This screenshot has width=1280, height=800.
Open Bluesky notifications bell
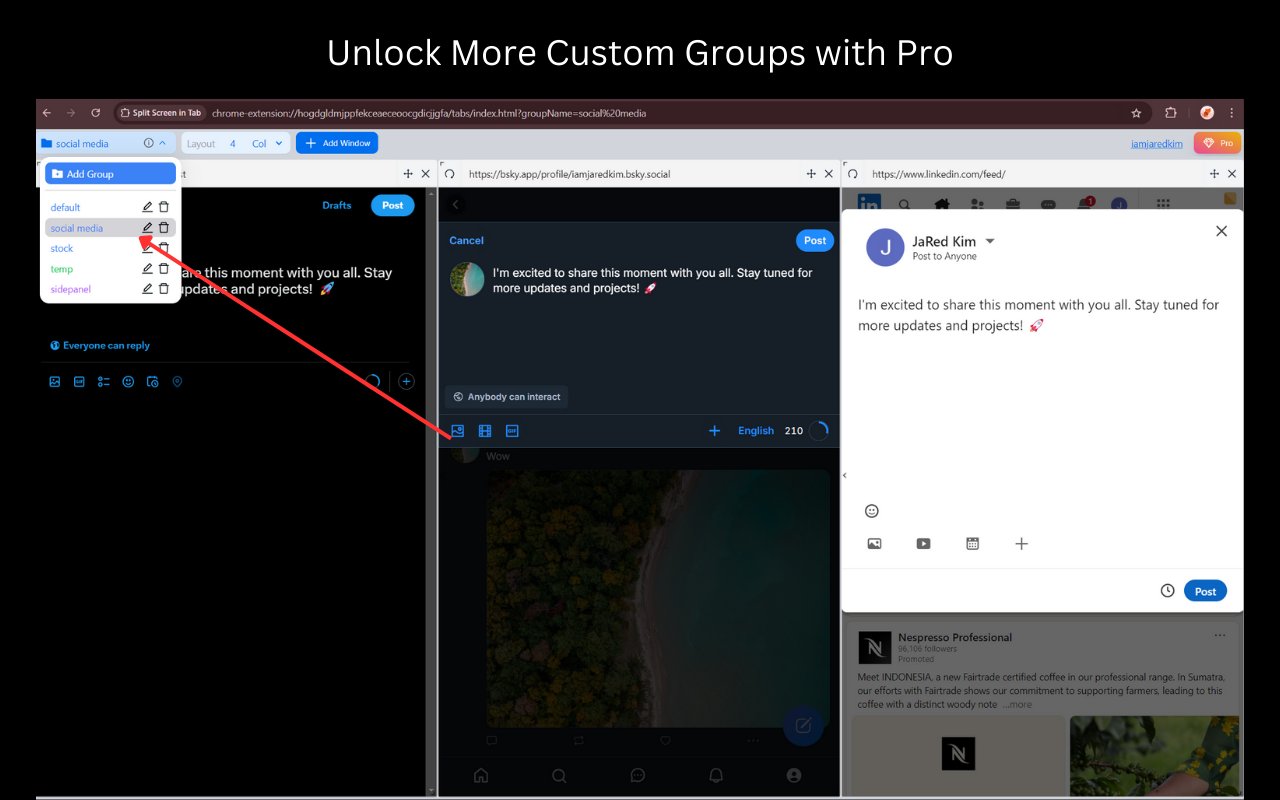716,775
